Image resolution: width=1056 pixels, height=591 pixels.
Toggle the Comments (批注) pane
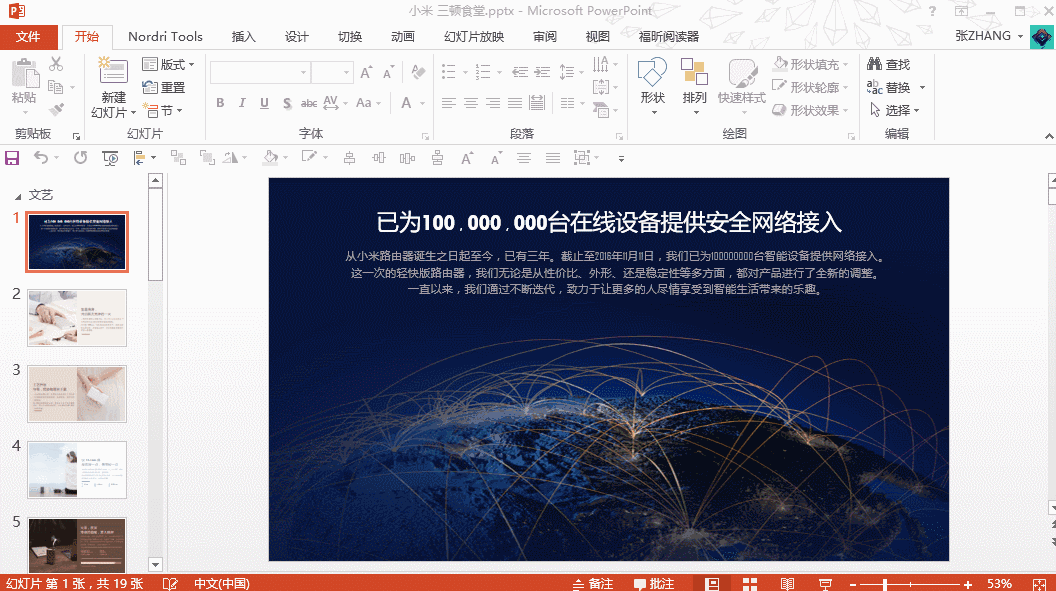pos(654,583)
